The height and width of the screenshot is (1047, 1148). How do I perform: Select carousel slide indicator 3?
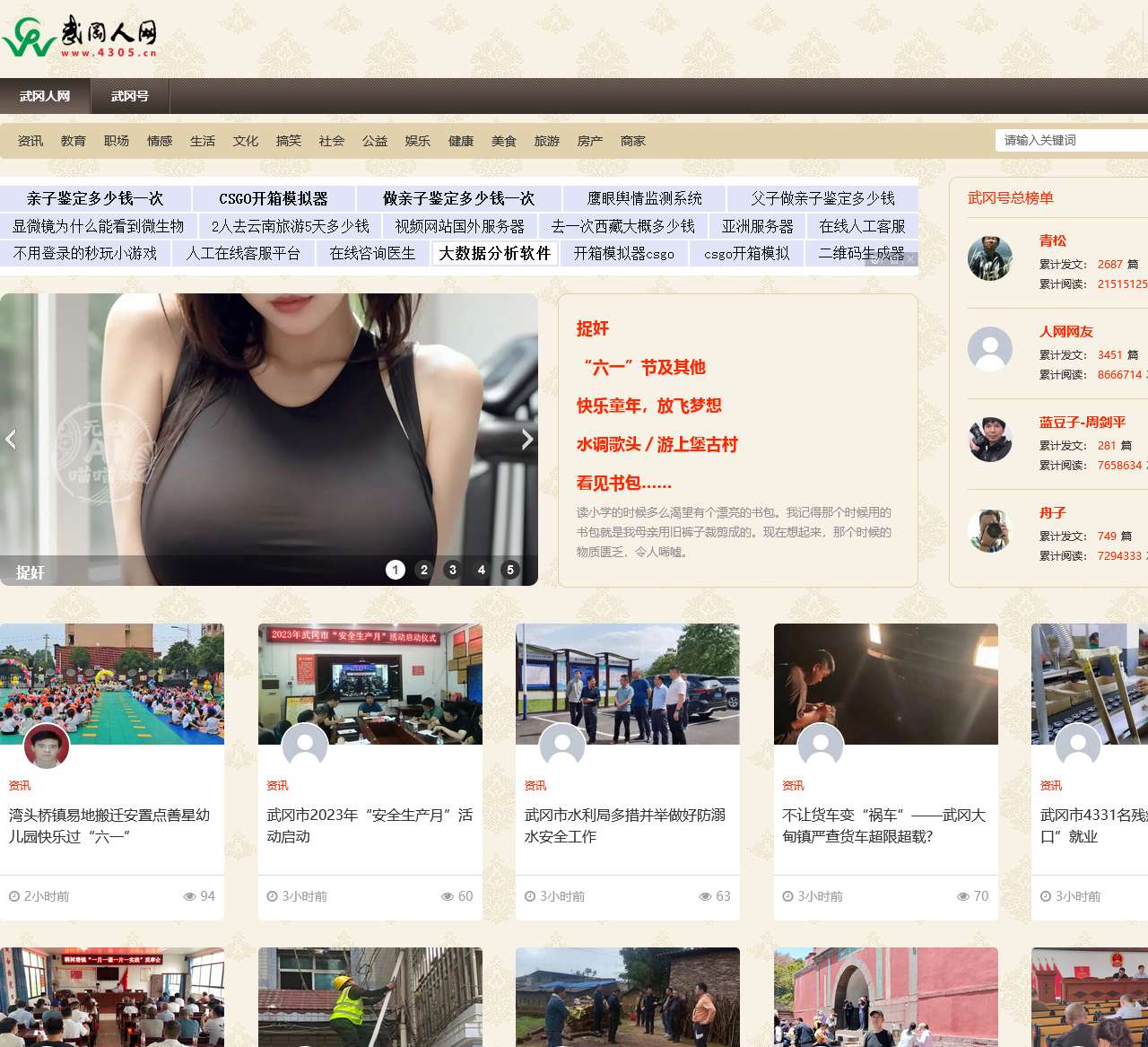pos(453,570)
